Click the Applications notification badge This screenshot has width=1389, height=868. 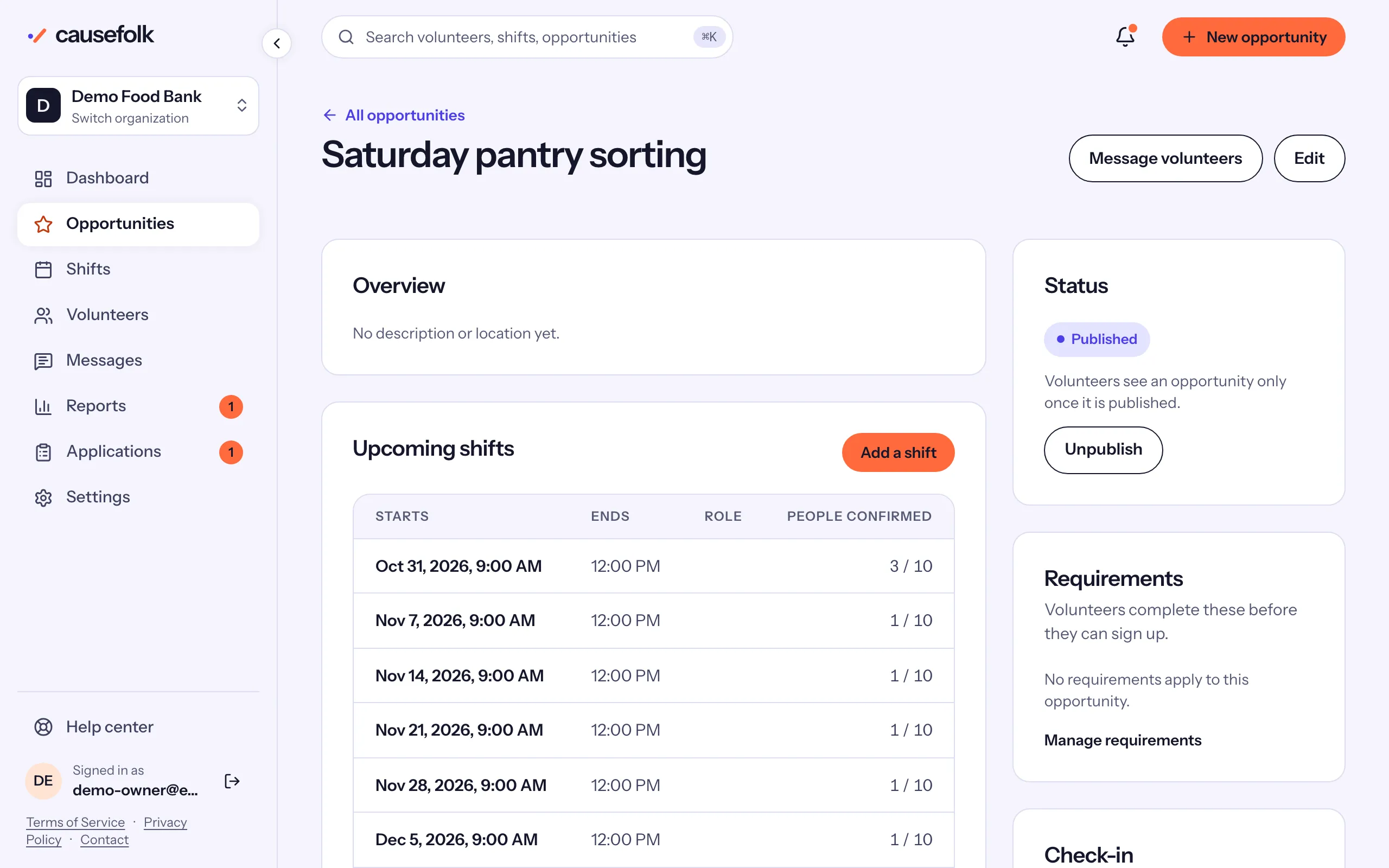point(231,452)
